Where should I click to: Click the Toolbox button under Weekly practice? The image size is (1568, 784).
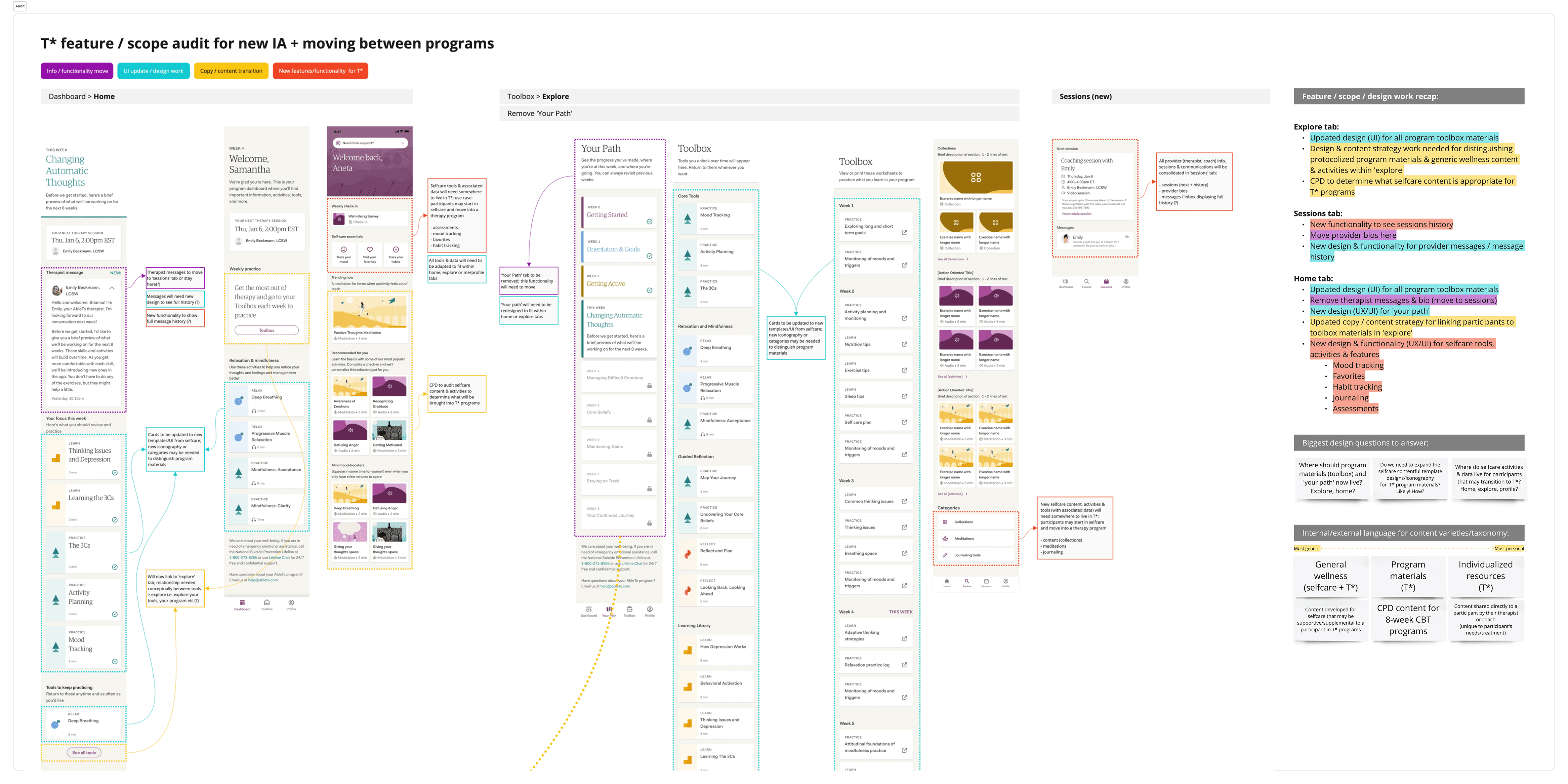266,330
